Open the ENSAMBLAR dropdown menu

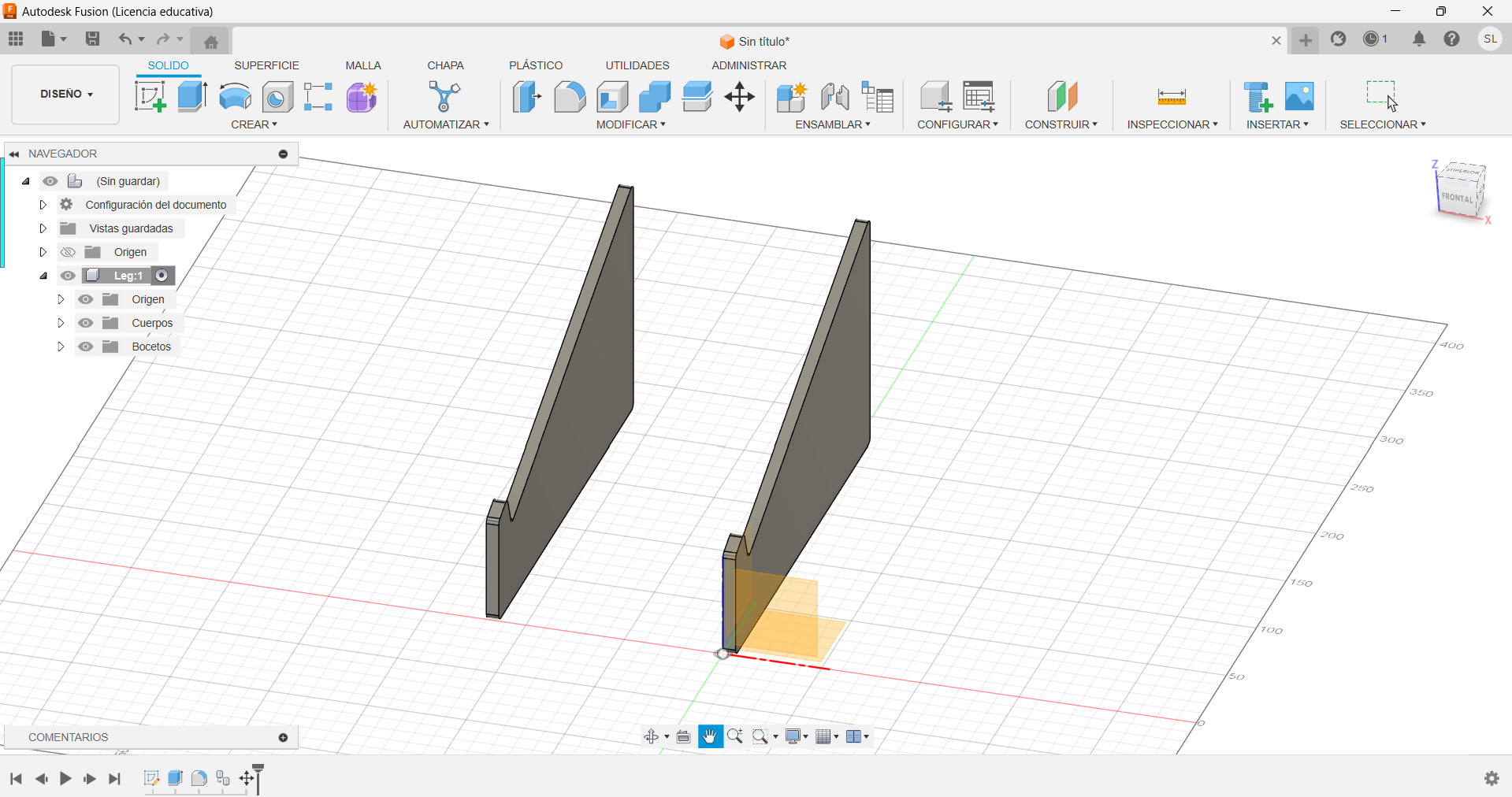(x=833, y=124)
